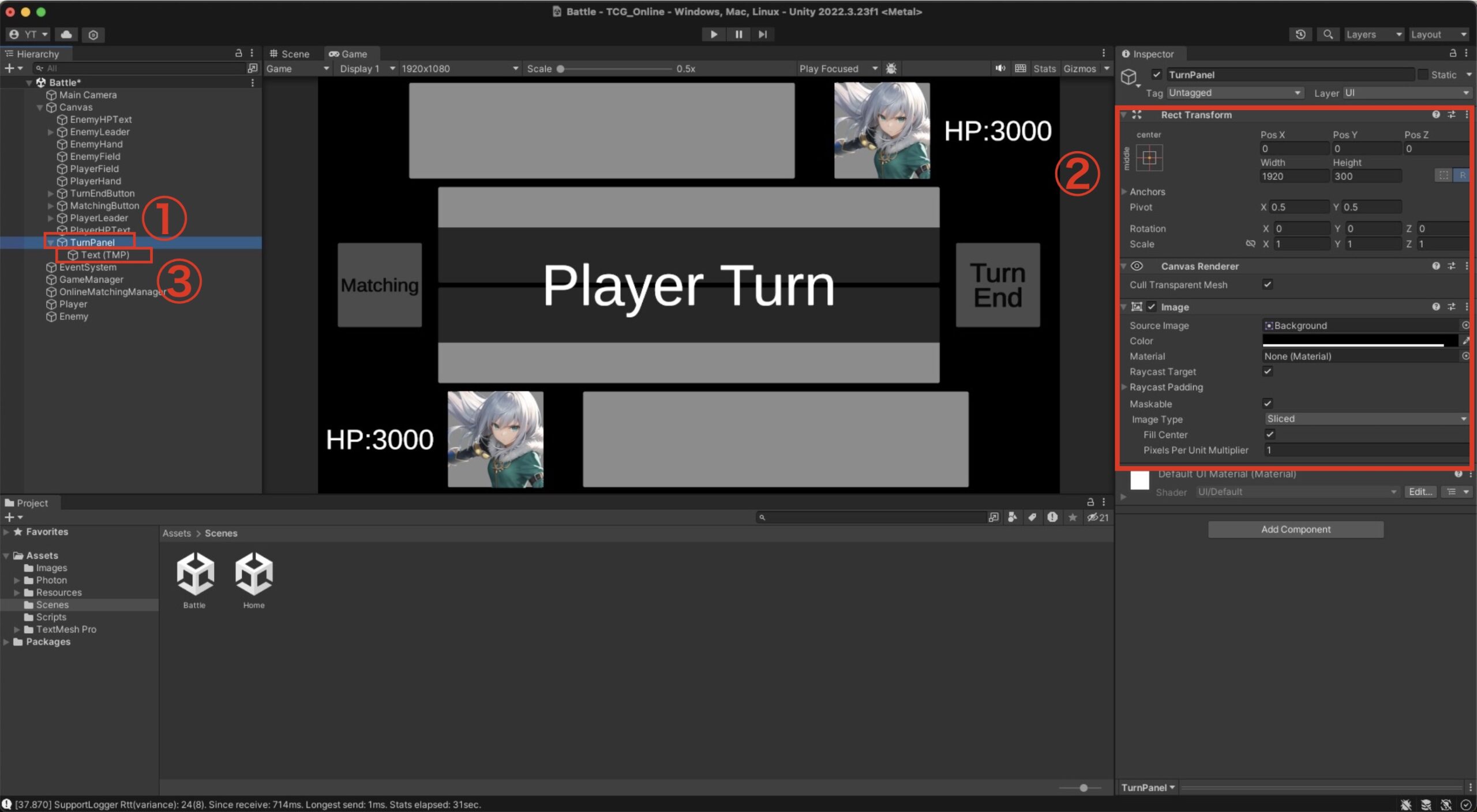
Task: Click the Add Component button
Action: pyautogui.click(x=1295, y=529)
